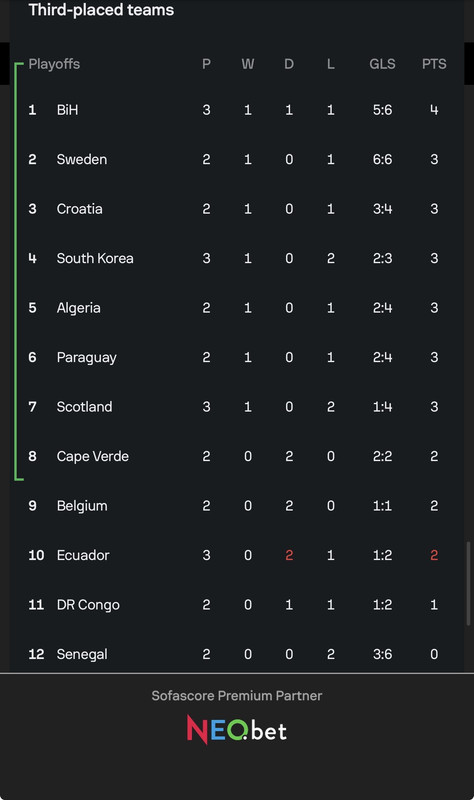This screenshot has width=474, height=800.
Task: Open the Scotland row
Action: pyautogui.click(x=237, y=407)
